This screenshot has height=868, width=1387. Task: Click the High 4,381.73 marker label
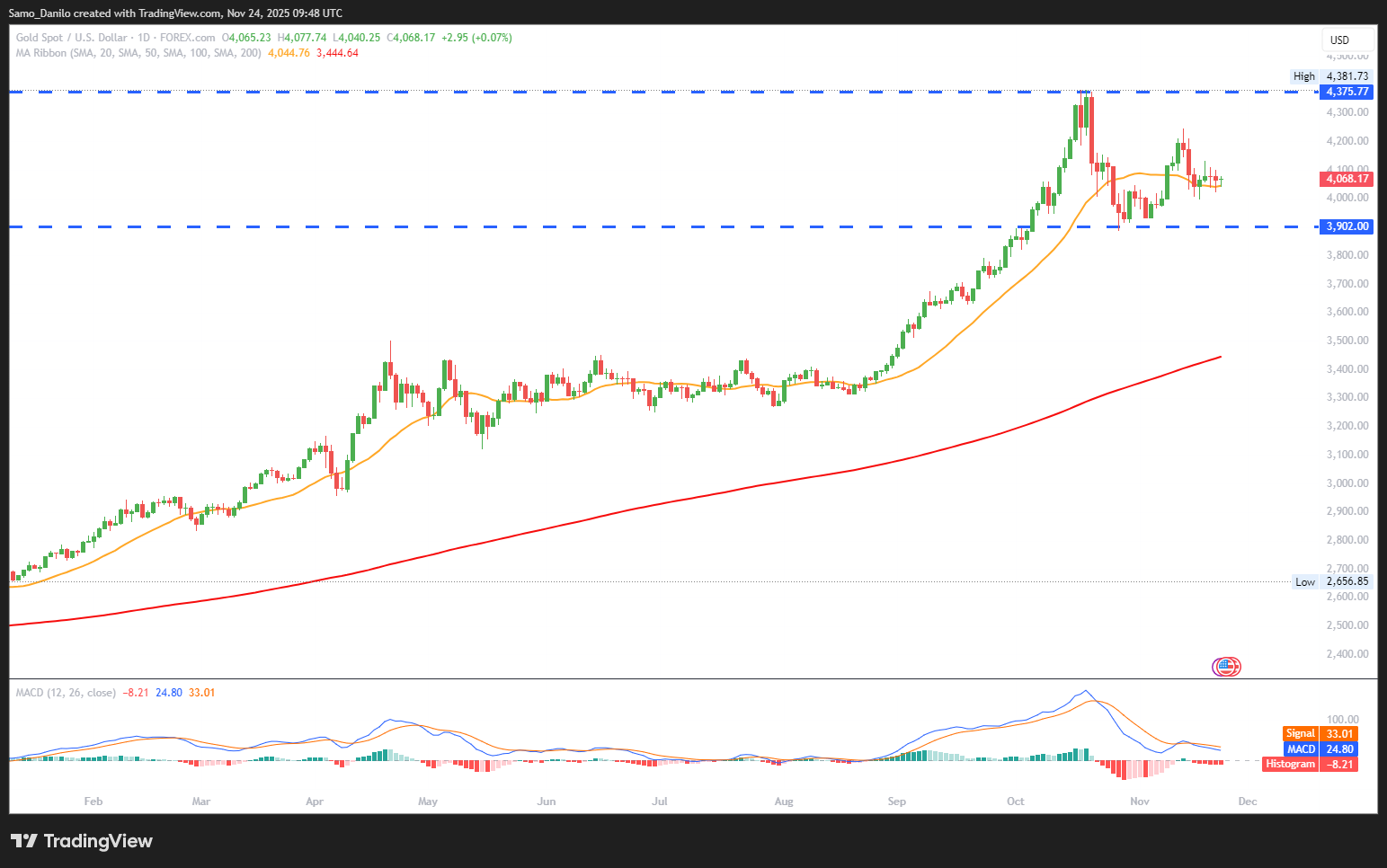(x=1331, y=76)
